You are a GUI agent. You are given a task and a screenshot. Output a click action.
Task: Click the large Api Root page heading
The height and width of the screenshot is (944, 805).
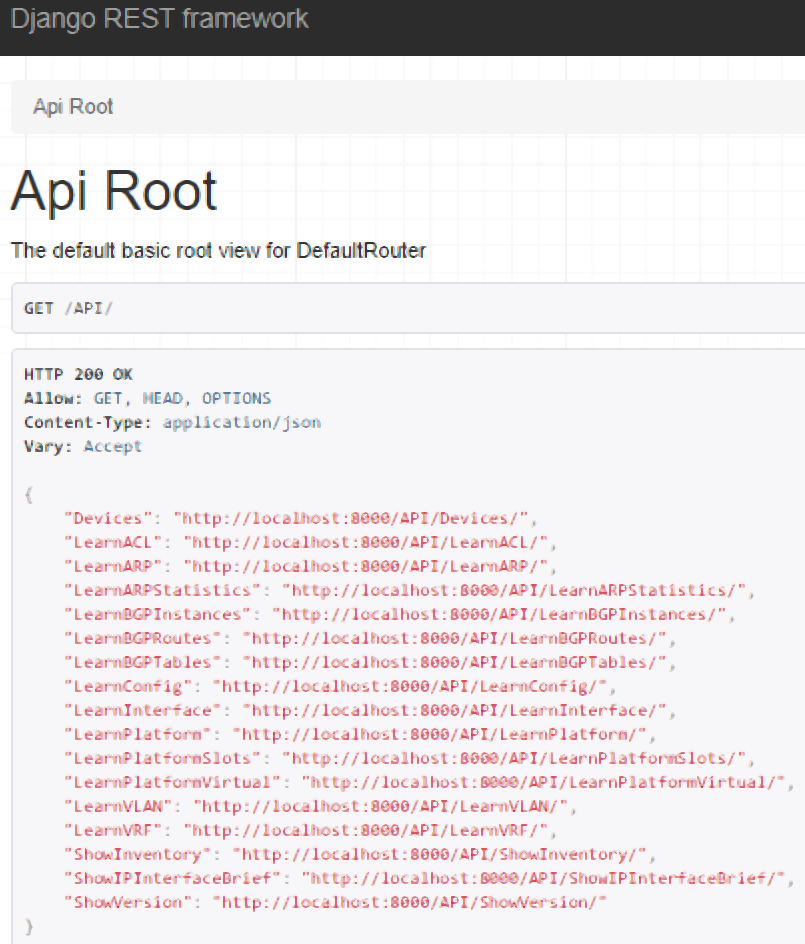114,191
